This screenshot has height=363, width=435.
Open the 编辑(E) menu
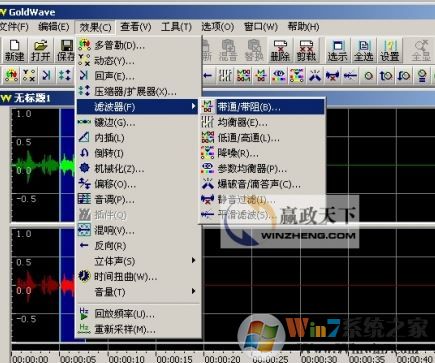[x=54, y=27]
